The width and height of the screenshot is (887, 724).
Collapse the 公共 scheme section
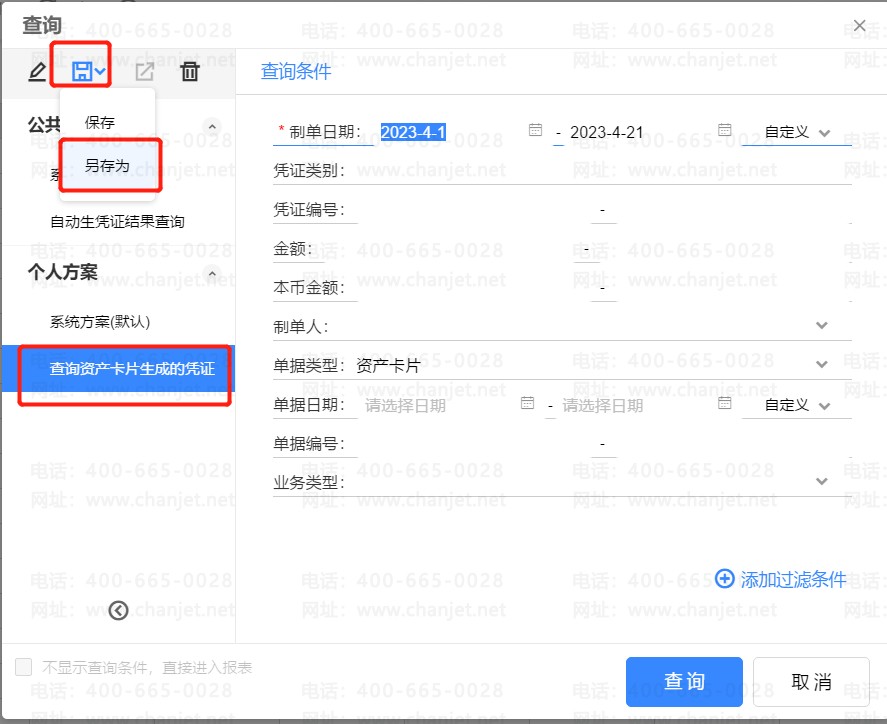[x=212, y=127]
